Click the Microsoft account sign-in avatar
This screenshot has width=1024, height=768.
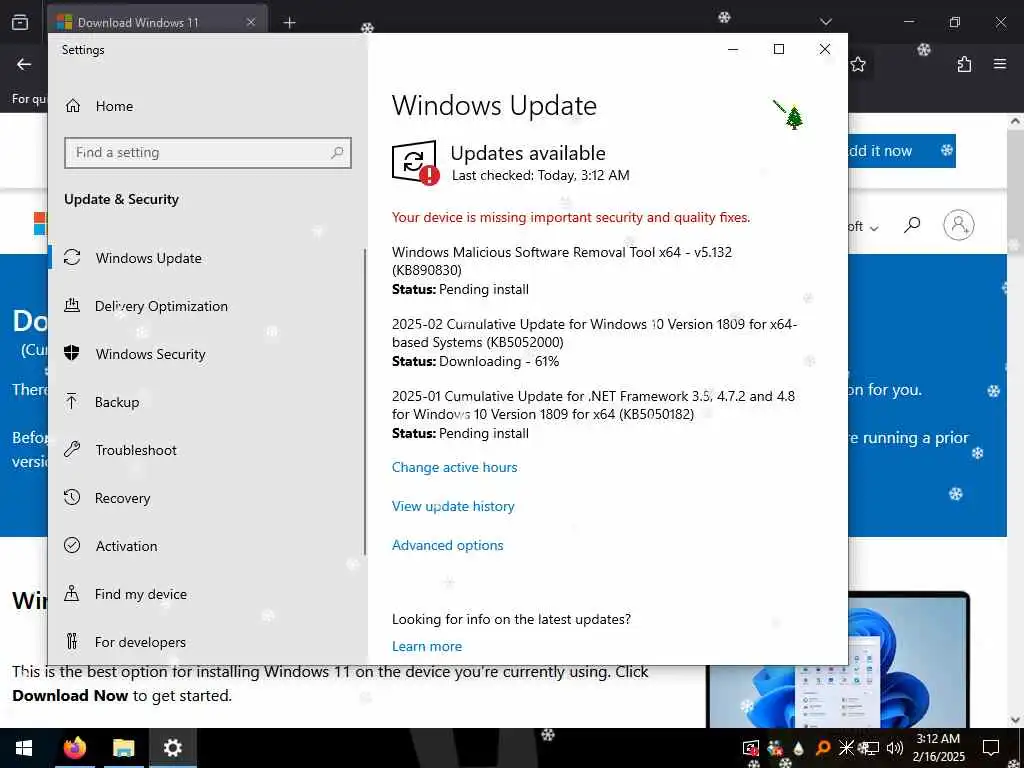pos(959,225)
